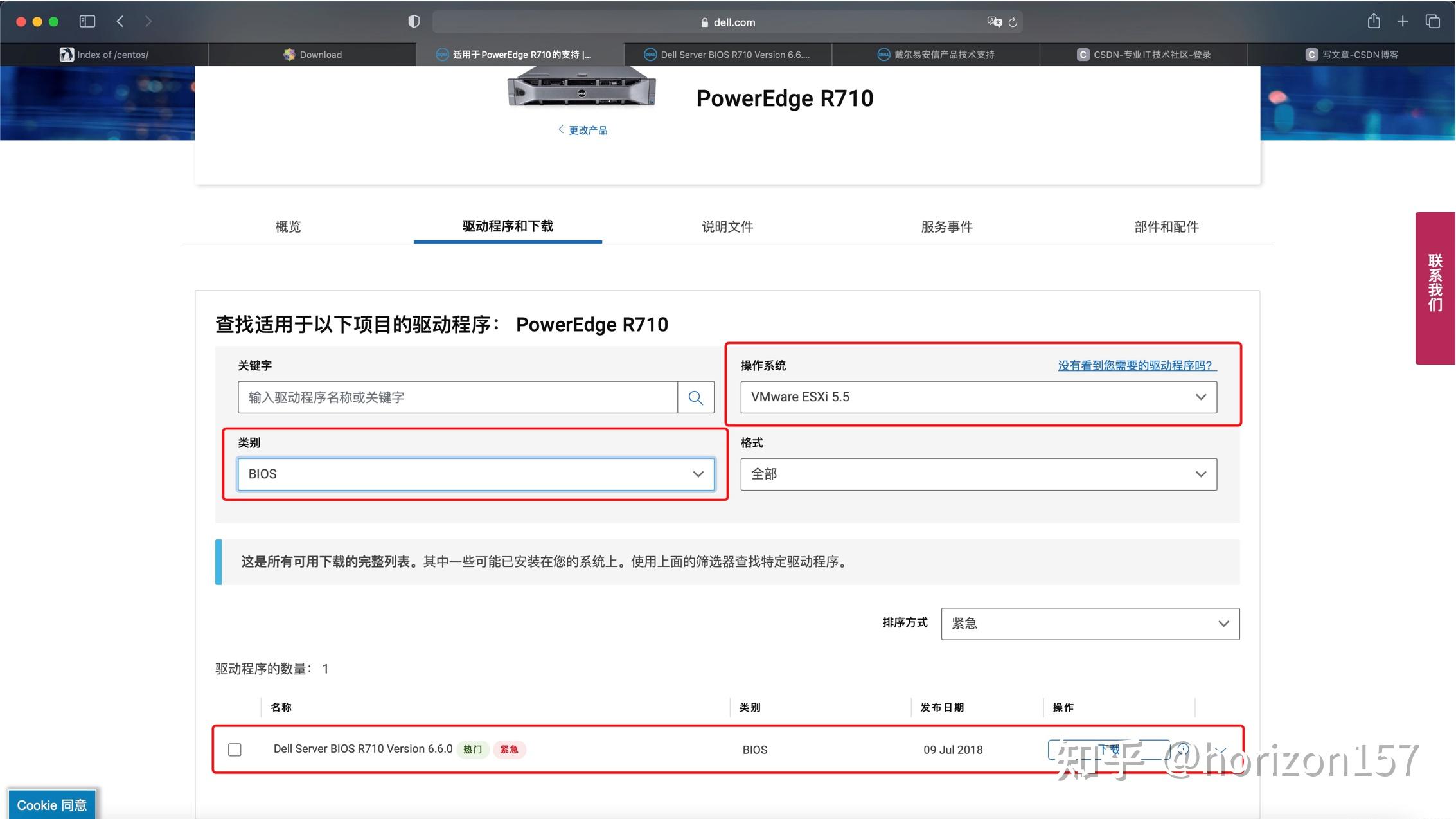This screenshot has width=1456, height=819.
Task: Click the 热门 badge on the BIOS row
Action: pos(473,750)
